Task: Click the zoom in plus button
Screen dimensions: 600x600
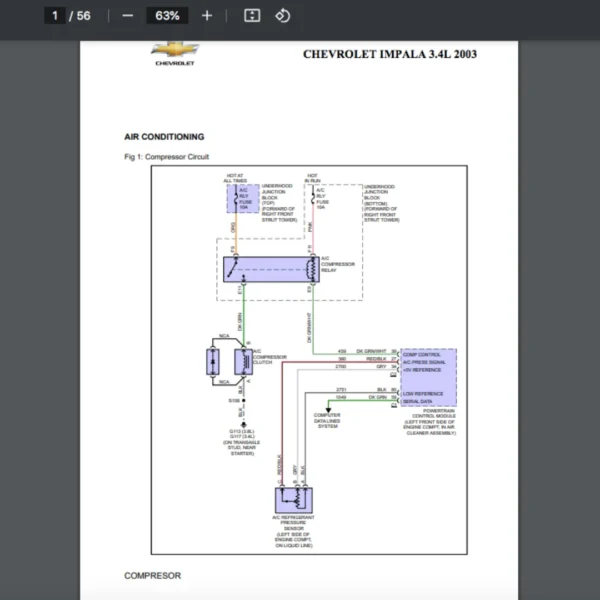Action: coord(207,16)
